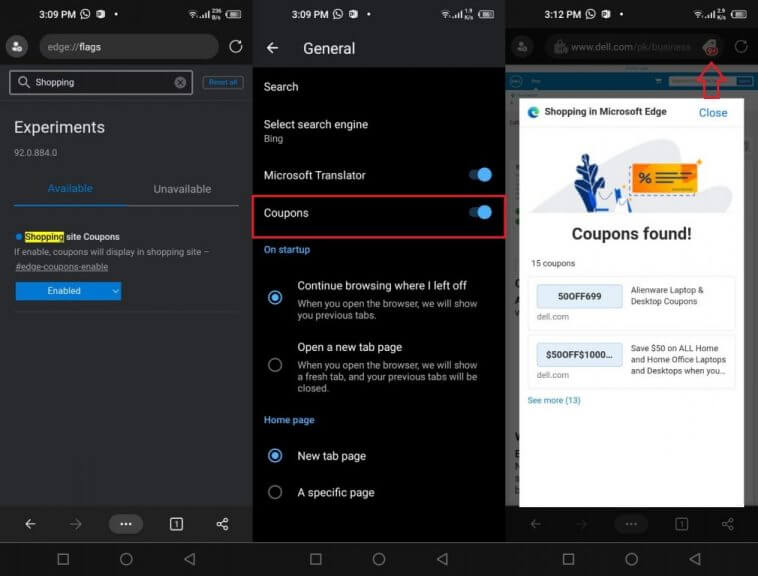Select Continue browsing where I left off

[x=275, y=297]
